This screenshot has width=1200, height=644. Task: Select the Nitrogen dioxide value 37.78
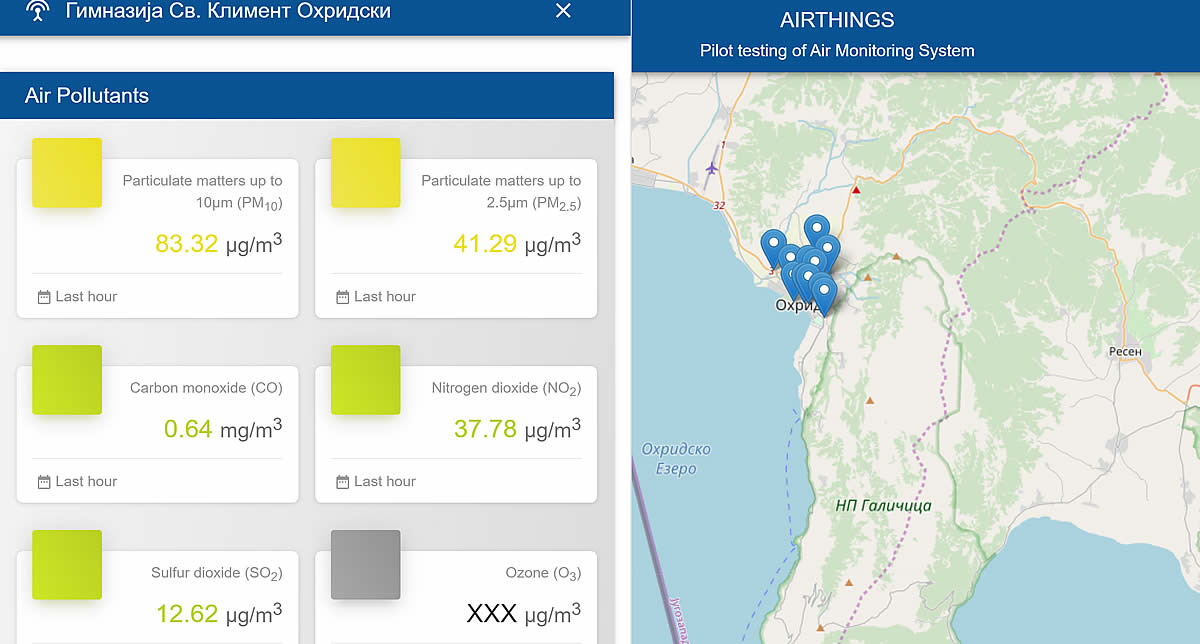click(485, 429)
